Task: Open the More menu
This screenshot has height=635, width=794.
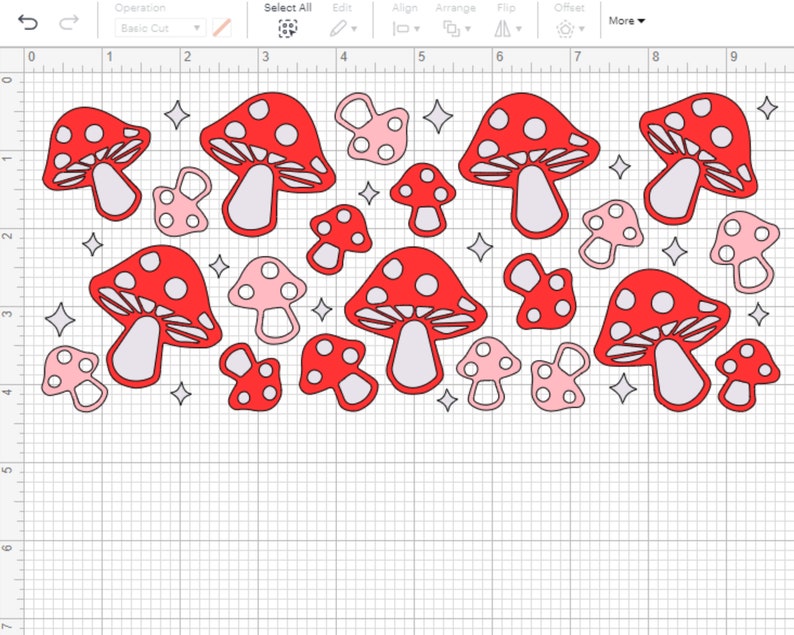Action: pos(626,20)
